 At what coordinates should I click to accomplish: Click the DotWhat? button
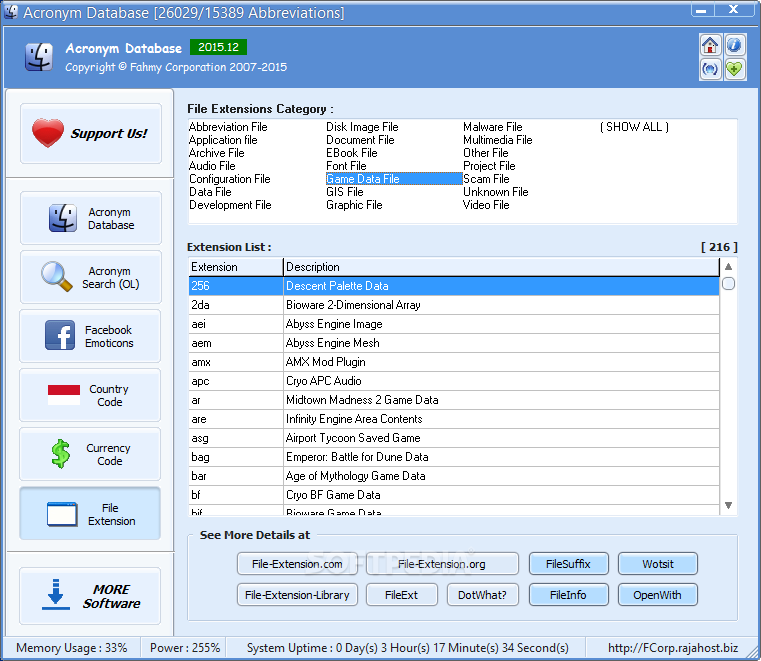[x=482, y=595]
